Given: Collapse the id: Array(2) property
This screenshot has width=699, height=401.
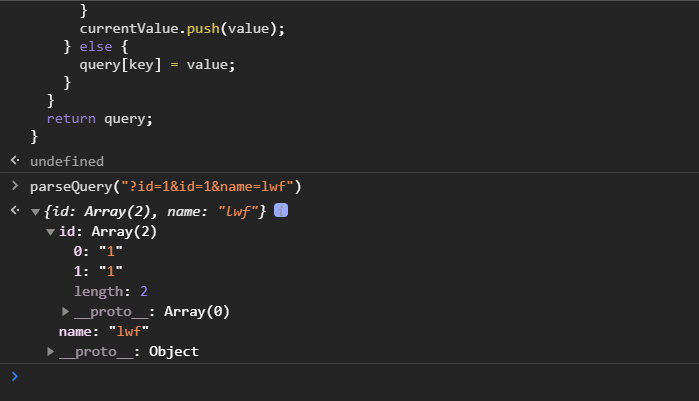Looking at the screenshot, I should click(51, 232).
